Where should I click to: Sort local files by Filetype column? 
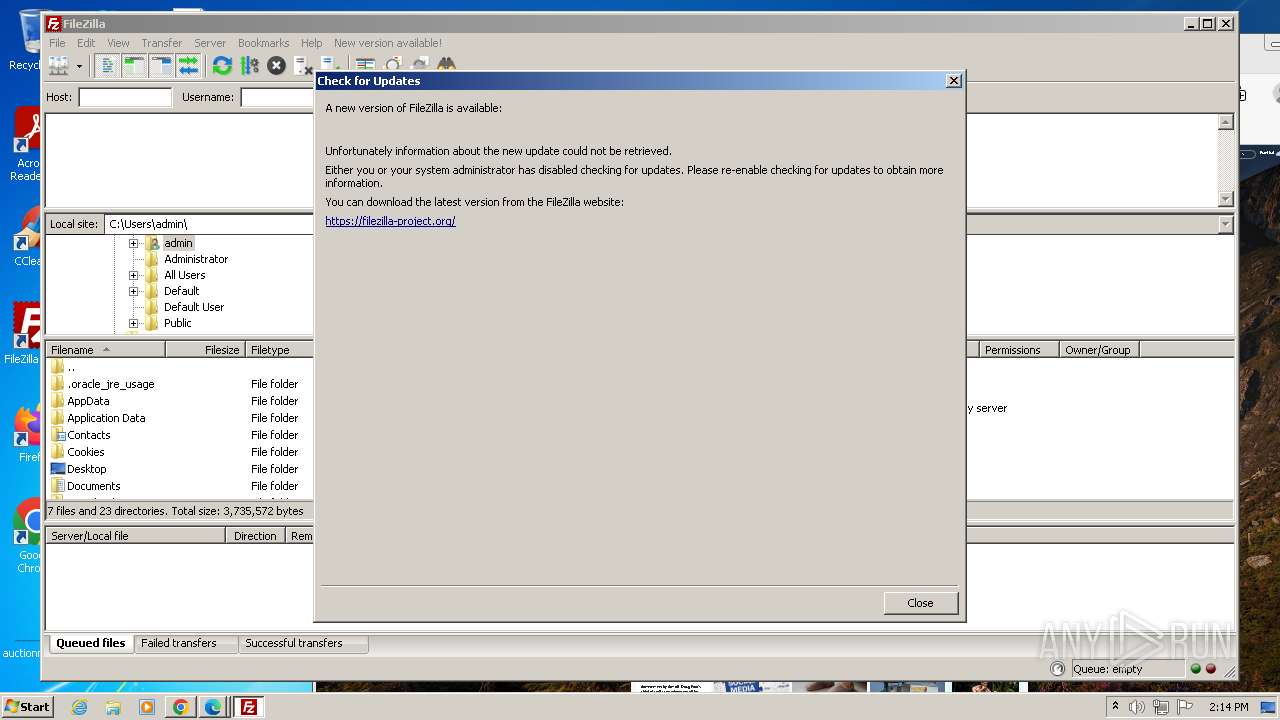click(280, 350)
